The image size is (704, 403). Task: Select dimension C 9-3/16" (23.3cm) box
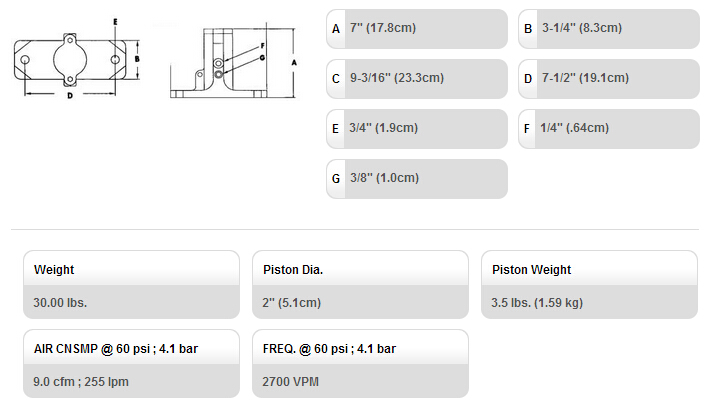[417, 79]
